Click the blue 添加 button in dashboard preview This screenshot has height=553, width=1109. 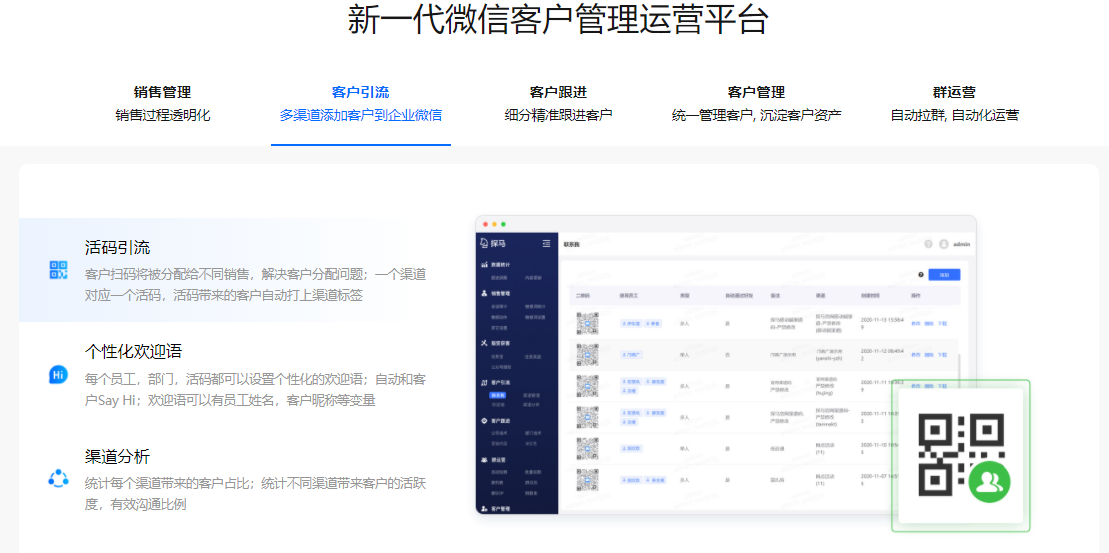click(944, 275)
